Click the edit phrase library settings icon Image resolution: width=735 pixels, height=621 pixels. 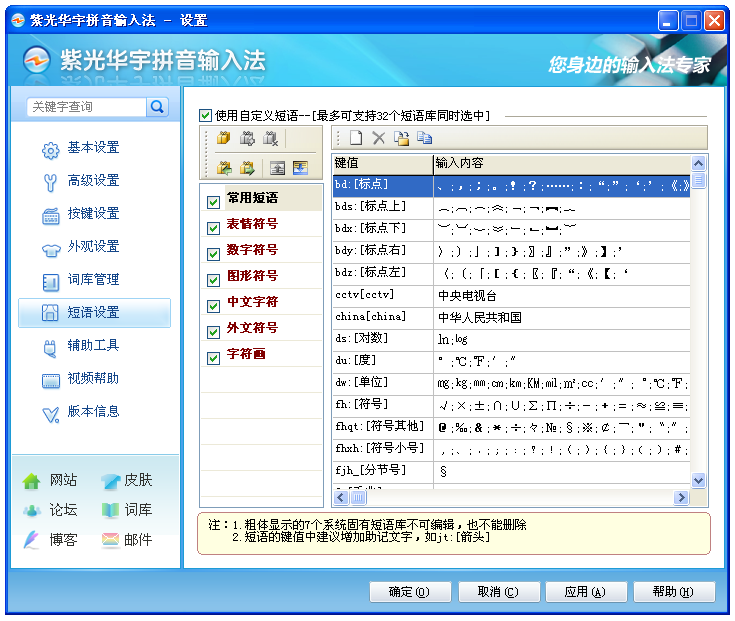(x=247, y=138)
